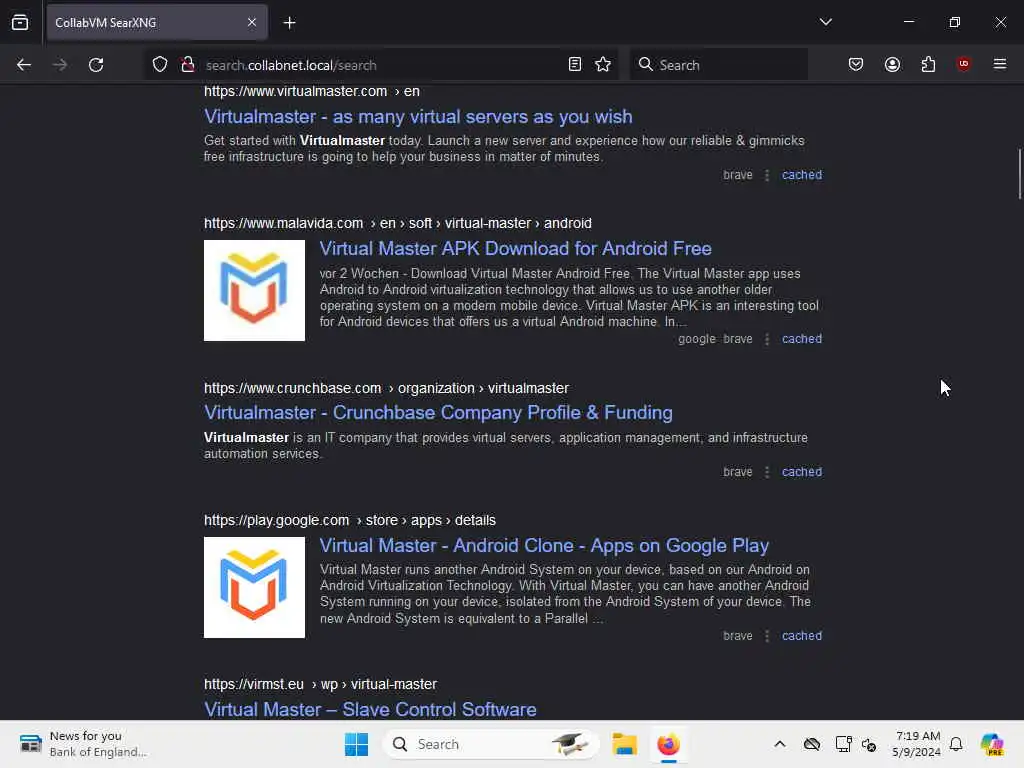Click the muted volume tray icon
The width and height of the screenshot is (1024, 768).
869,744
